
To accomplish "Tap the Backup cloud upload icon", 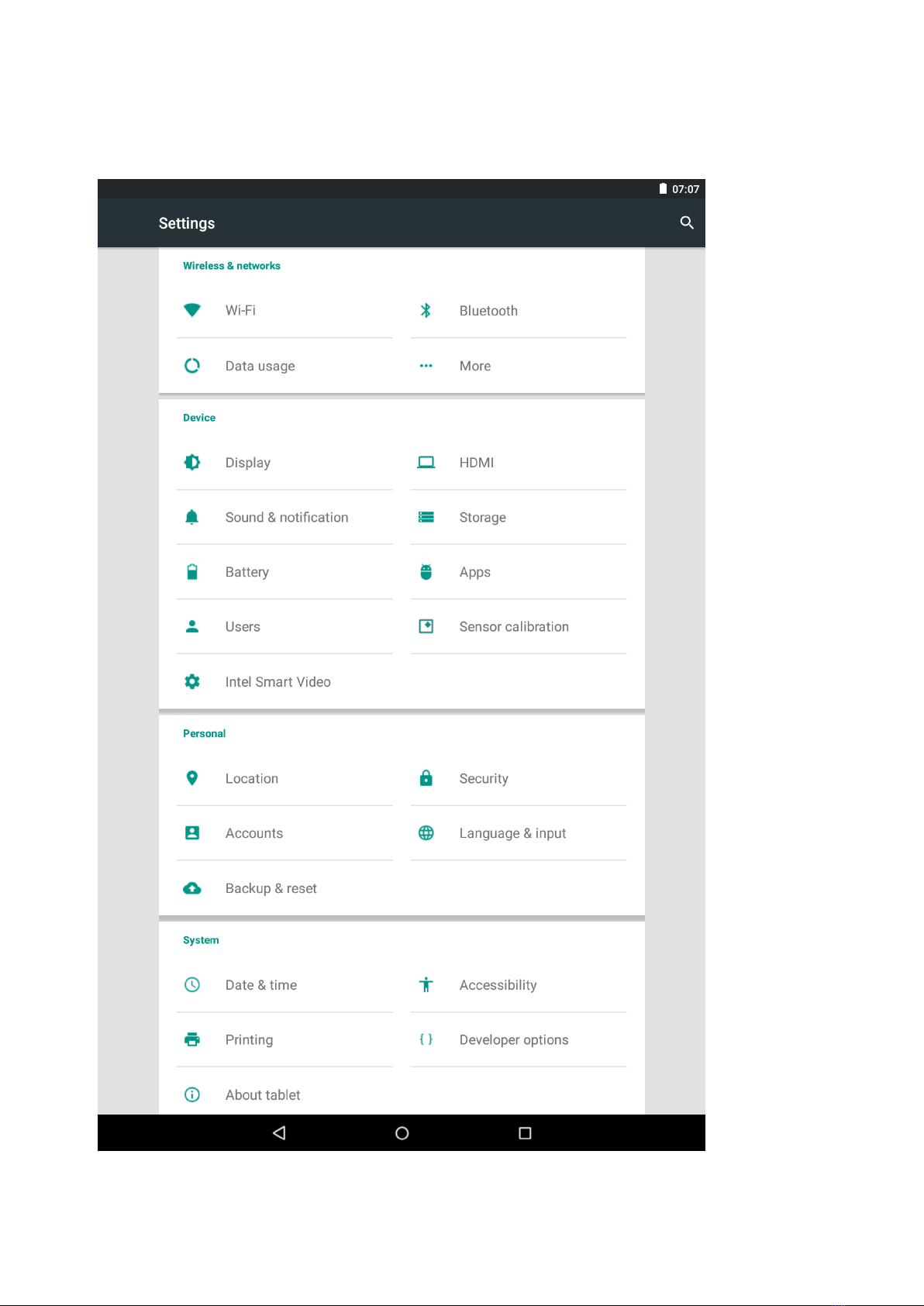I will pos(192,888).
